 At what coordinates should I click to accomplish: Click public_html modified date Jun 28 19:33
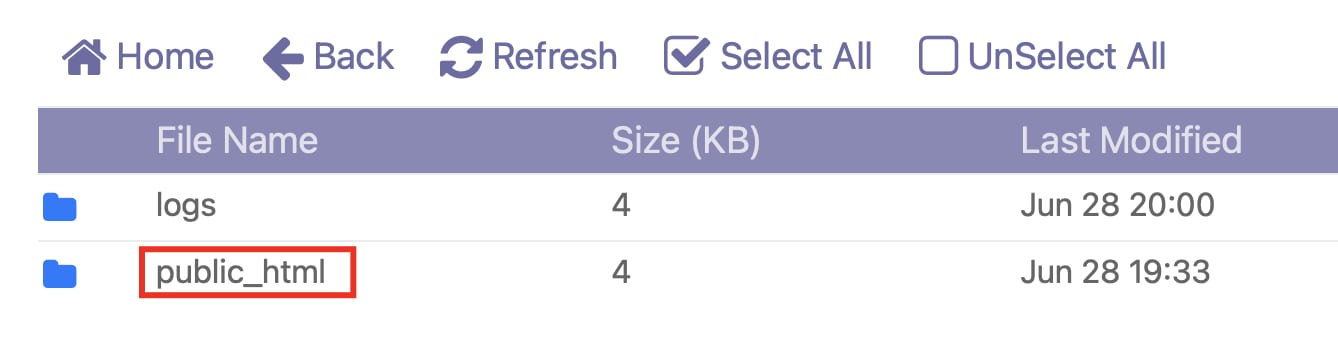(1115, 272)
